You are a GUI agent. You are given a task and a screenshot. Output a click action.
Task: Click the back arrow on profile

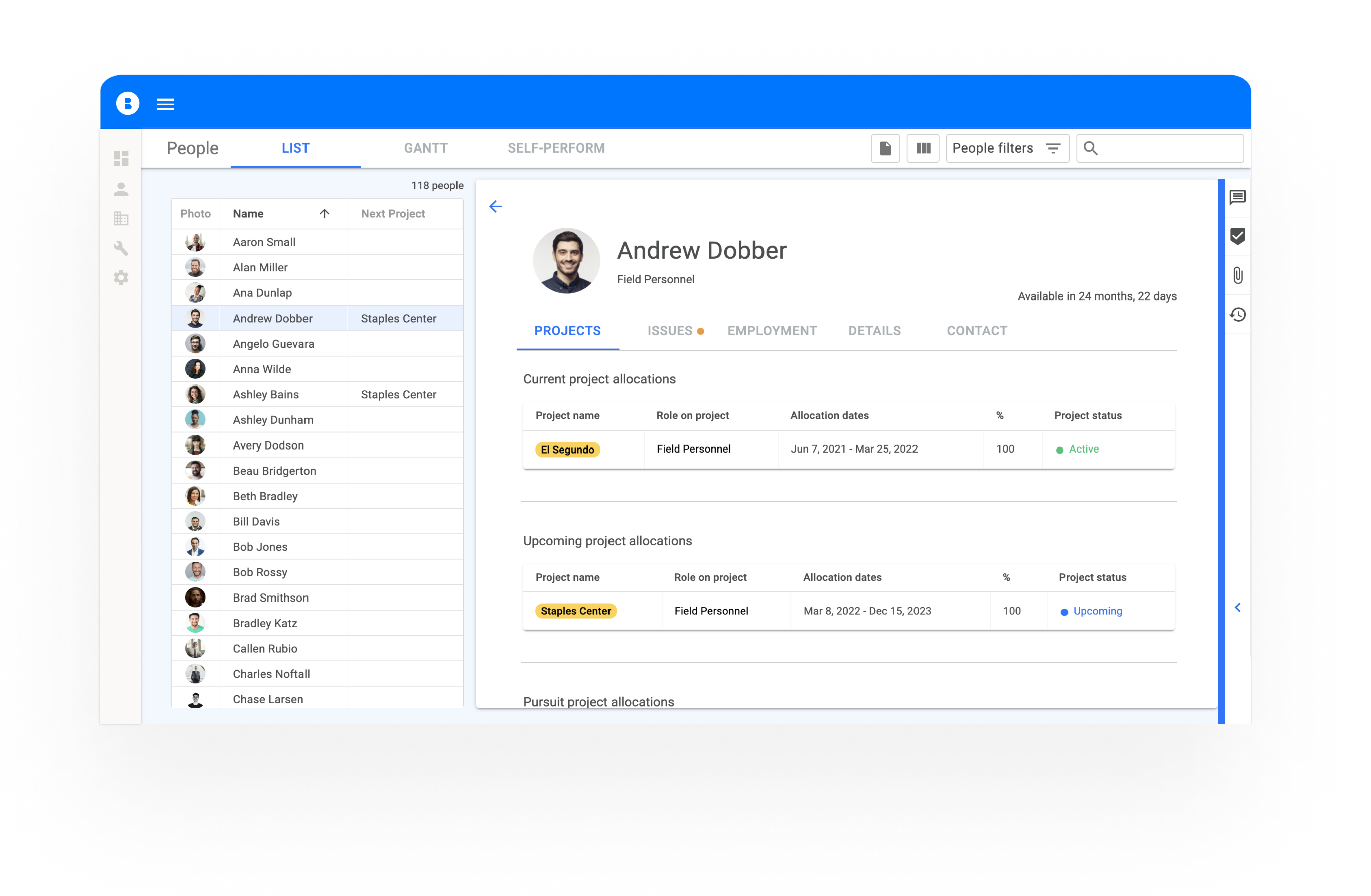coord(496,206)
